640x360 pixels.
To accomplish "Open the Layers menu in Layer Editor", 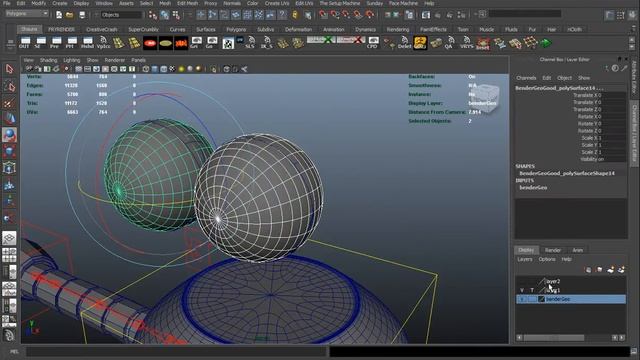I will [x=525, y=259].
